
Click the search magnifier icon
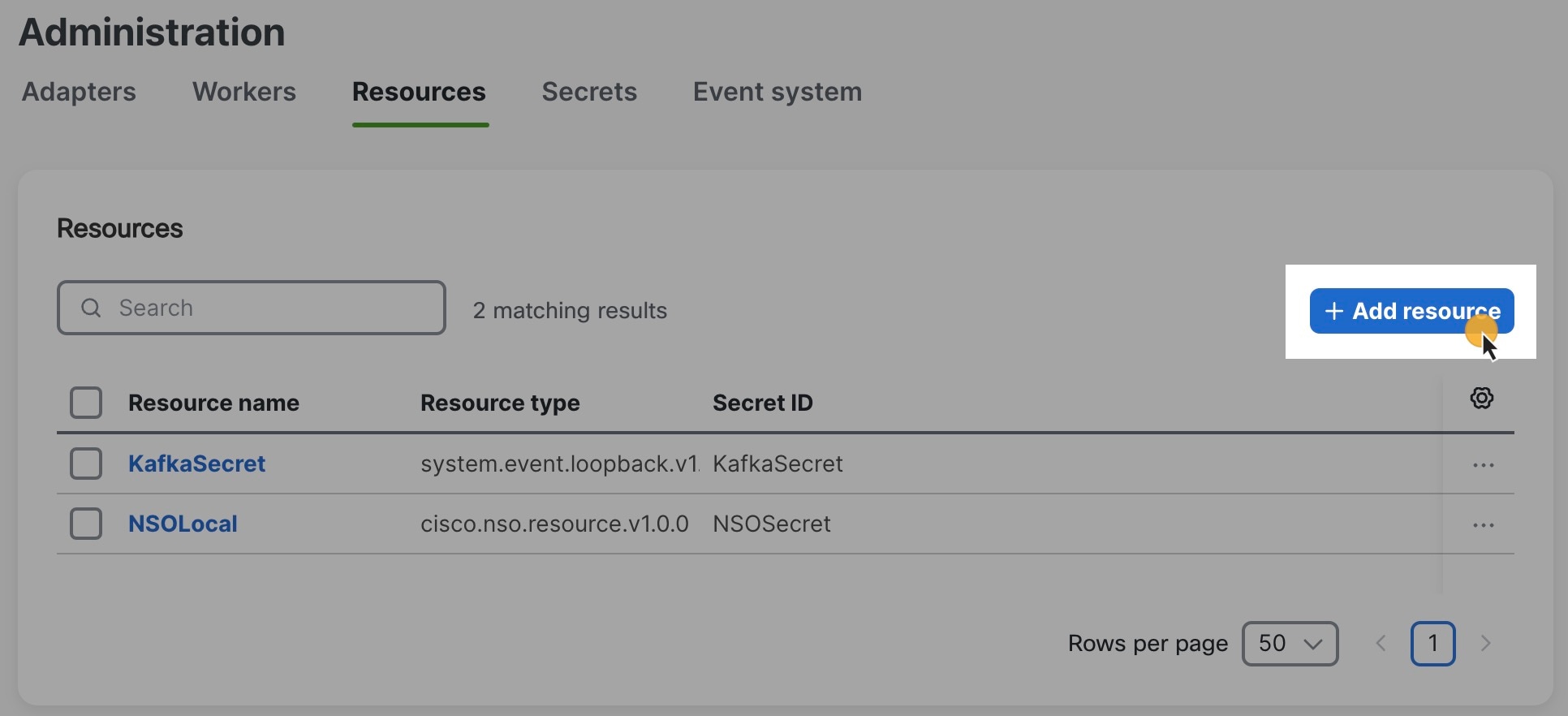click(x=91, y=308)
